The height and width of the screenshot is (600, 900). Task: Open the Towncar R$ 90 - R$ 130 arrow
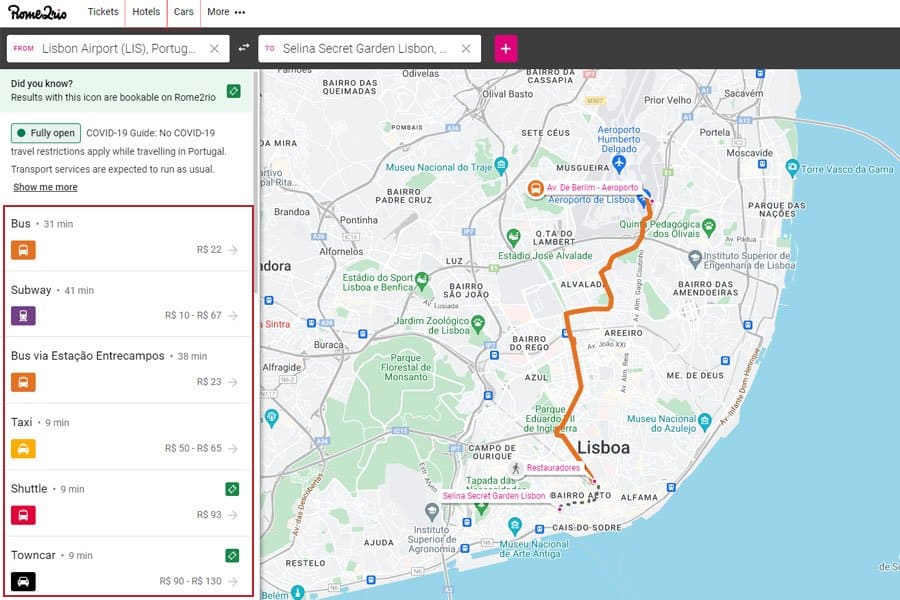click(x=232, y=581)
